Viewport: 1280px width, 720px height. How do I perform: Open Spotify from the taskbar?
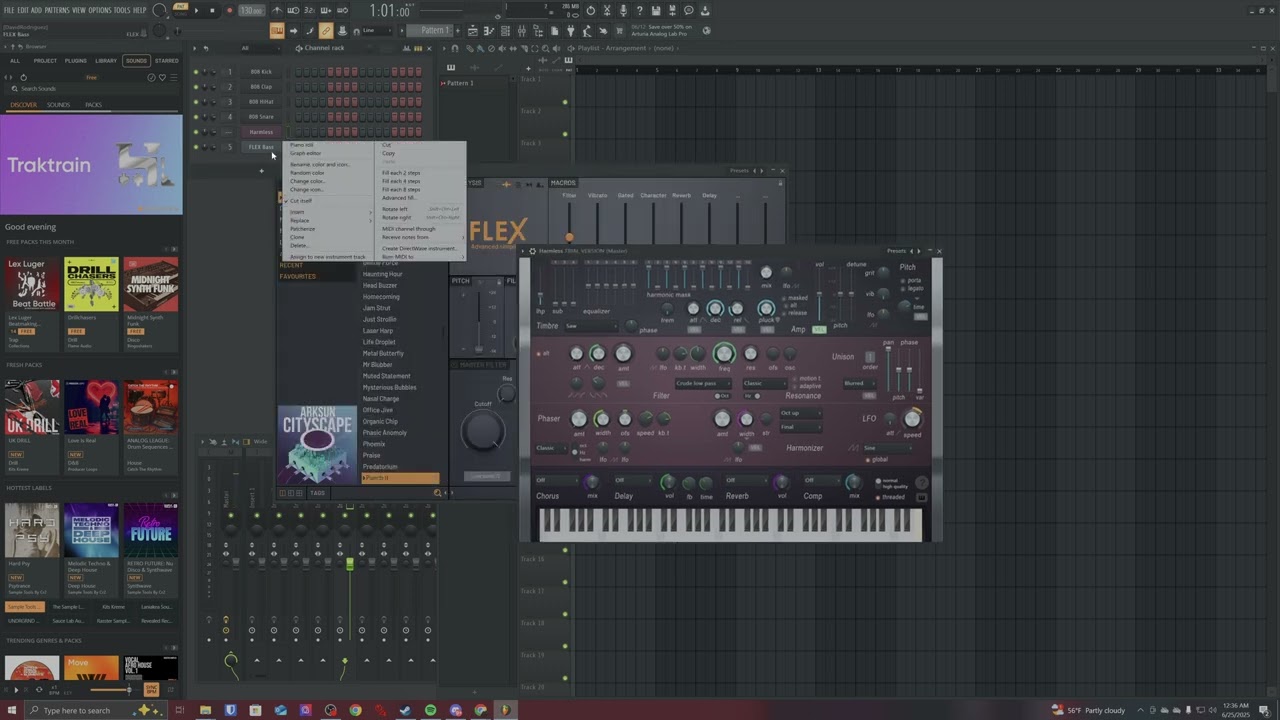pos(430,710)
